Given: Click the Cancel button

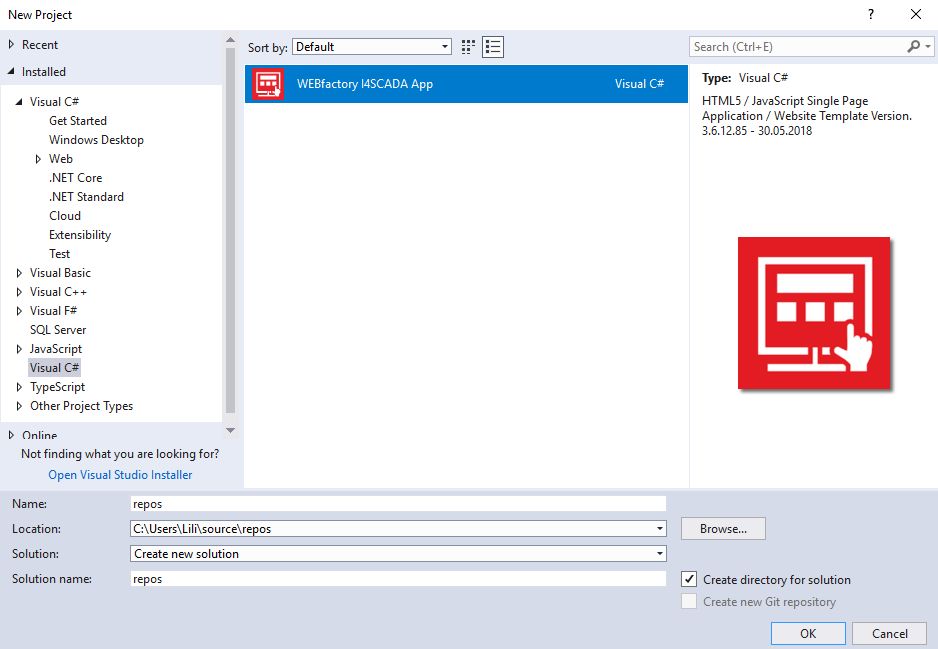Looking at the screenshot, I should [x=890, y=633].
